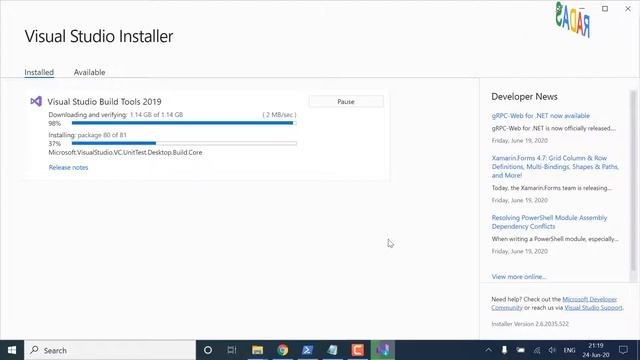Open PowerShell from the taskbar
The height and width of the screenshot is (360, 640).
(x=307, y=350)
